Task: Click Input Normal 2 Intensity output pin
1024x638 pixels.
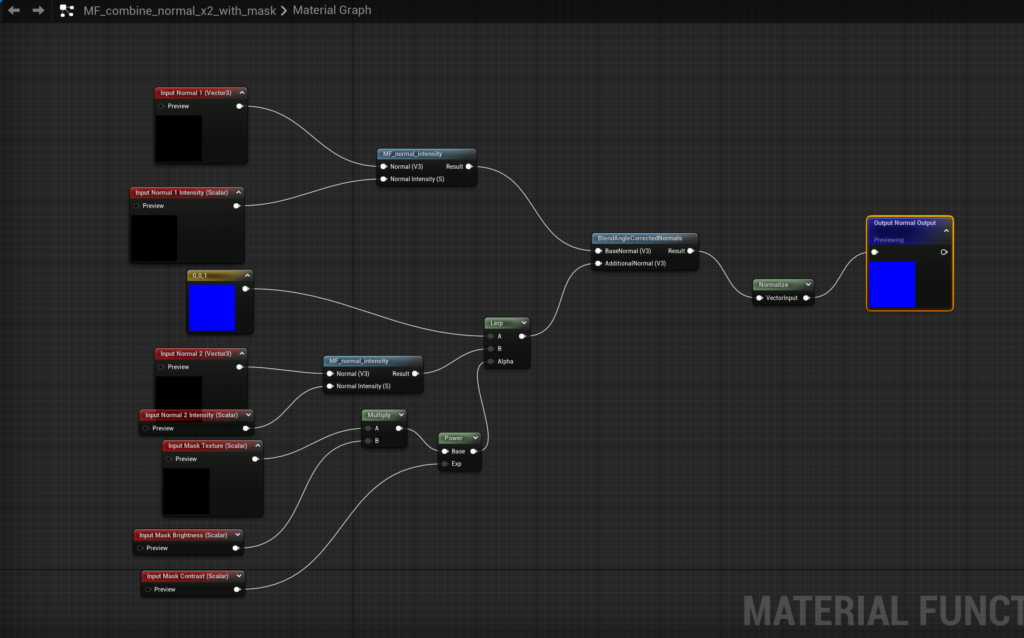Action: [246, 428]
